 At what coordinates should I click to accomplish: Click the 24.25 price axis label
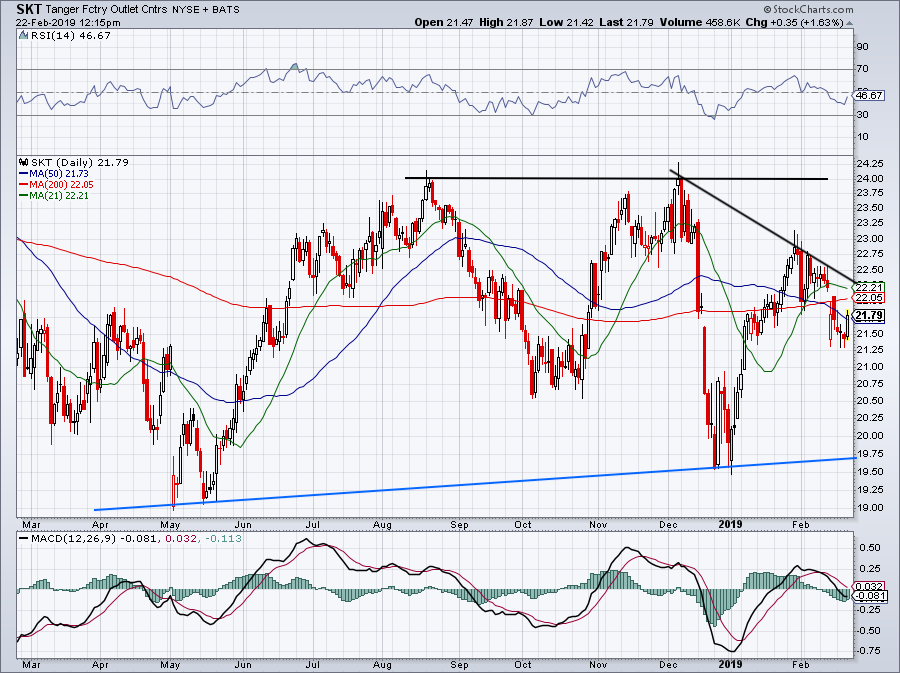pyautogui.click(x=870, y=164)
